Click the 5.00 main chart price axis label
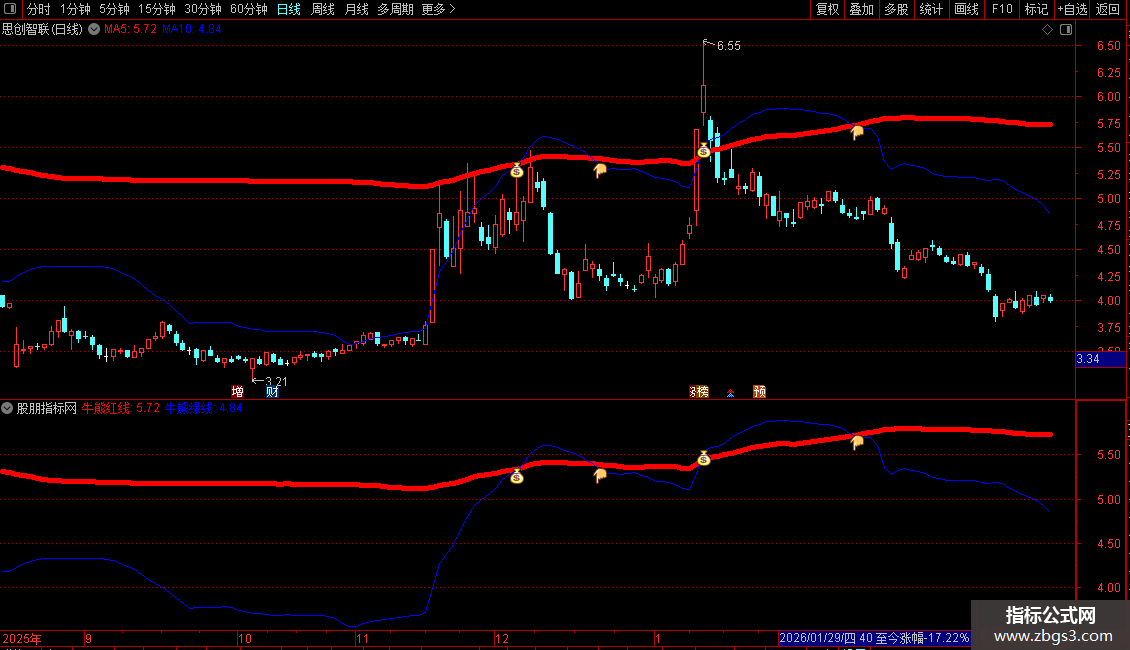 (x=1108, y=199)
